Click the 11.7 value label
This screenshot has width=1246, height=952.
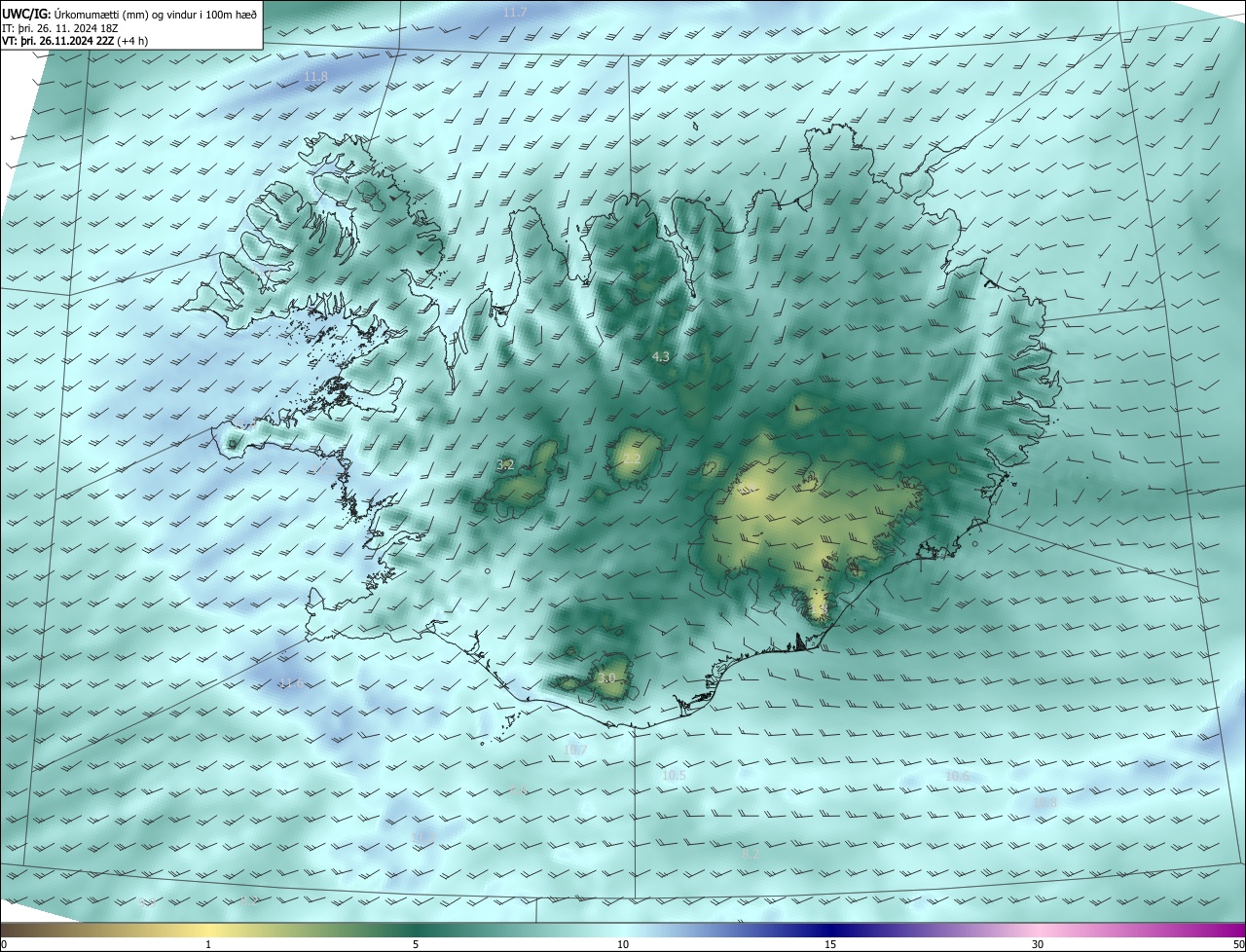click(x=515, y=12)
